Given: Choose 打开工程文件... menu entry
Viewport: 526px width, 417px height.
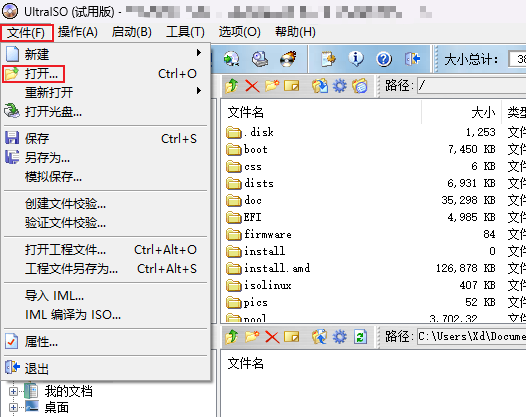Looking at the screenshot, I should tap(106, 250).
